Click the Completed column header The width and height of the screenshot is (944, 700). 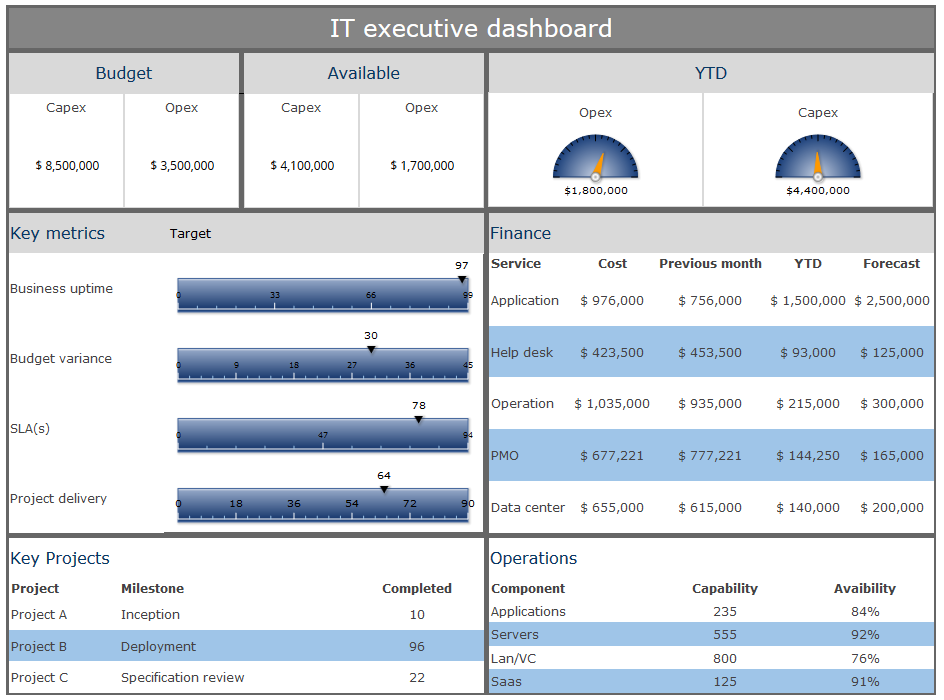(x=417, y=589)
